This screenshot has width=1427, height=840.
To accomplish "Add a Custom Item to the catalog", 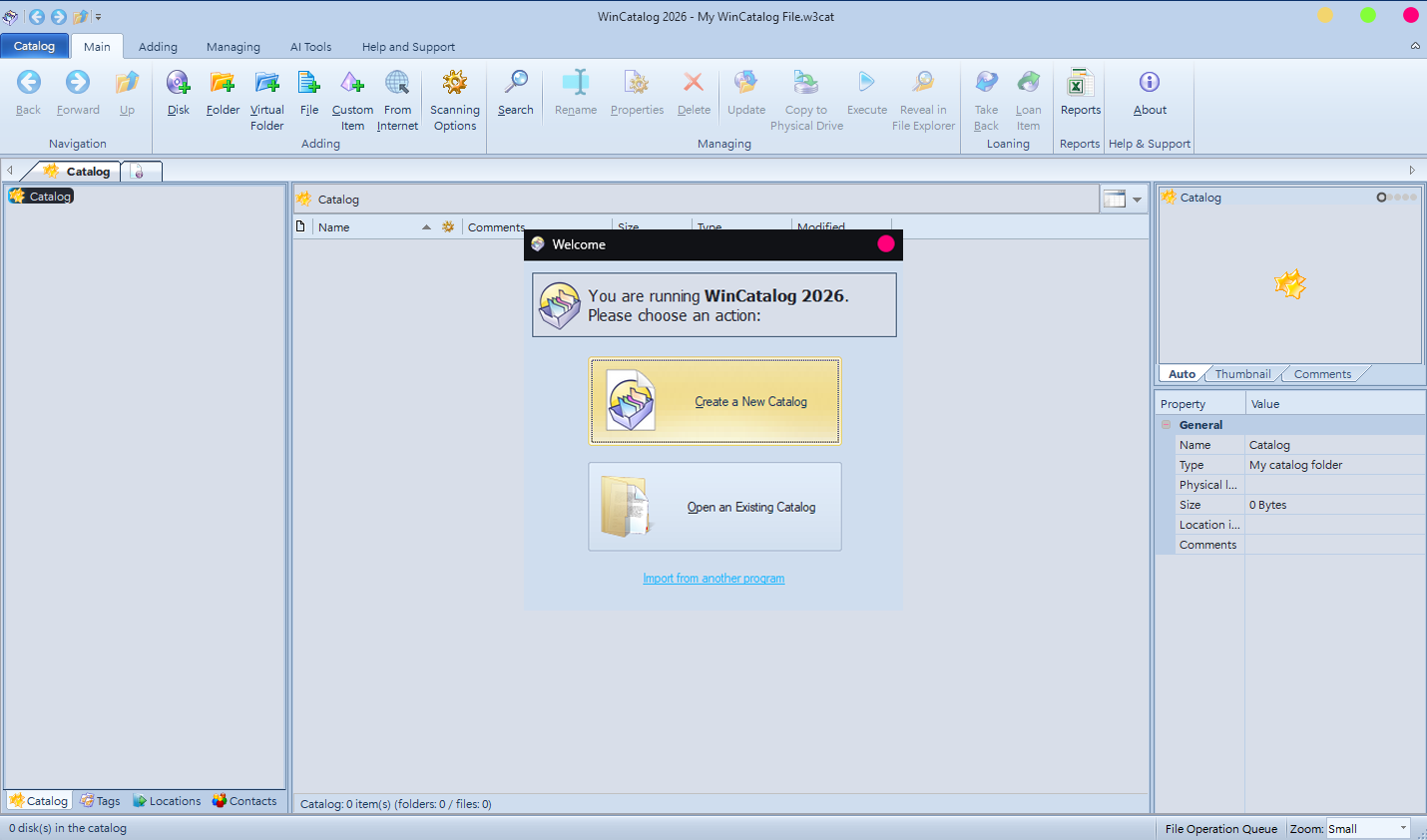I will (x=352, y=100).
